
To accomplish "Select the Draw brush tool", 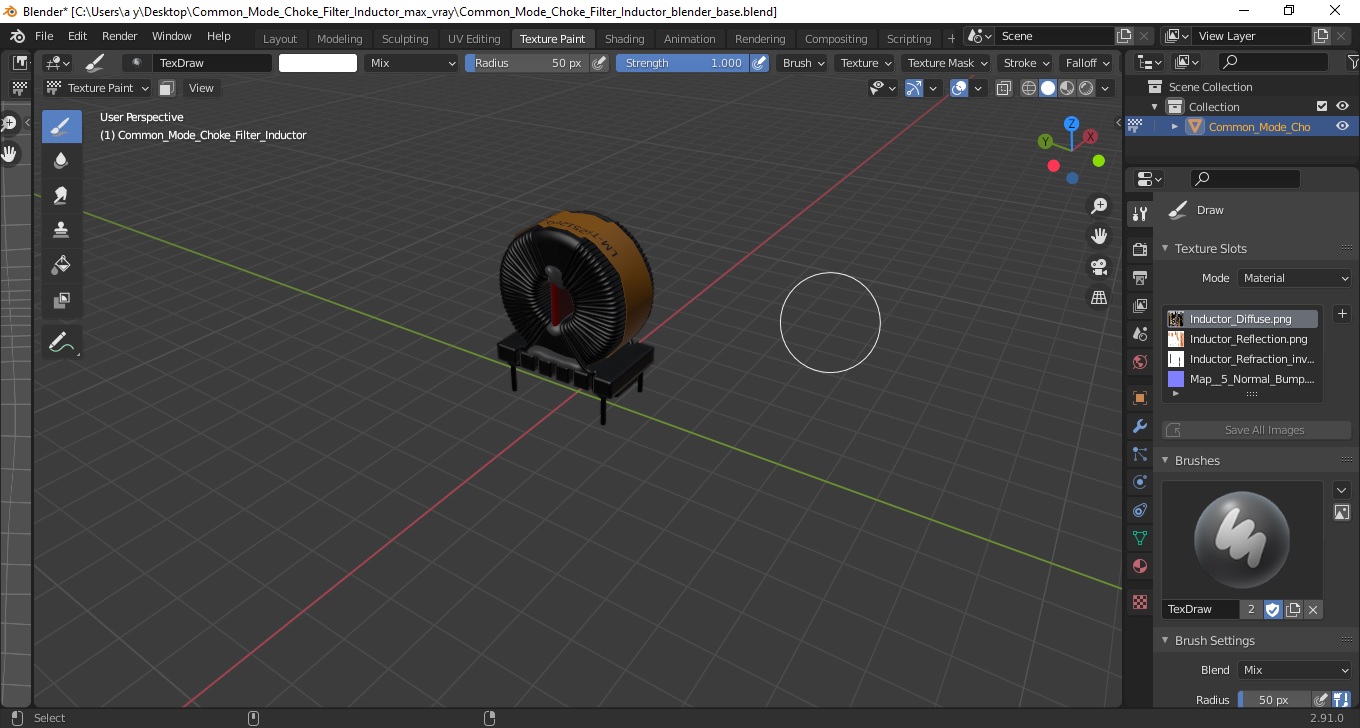I will point(62,126).
